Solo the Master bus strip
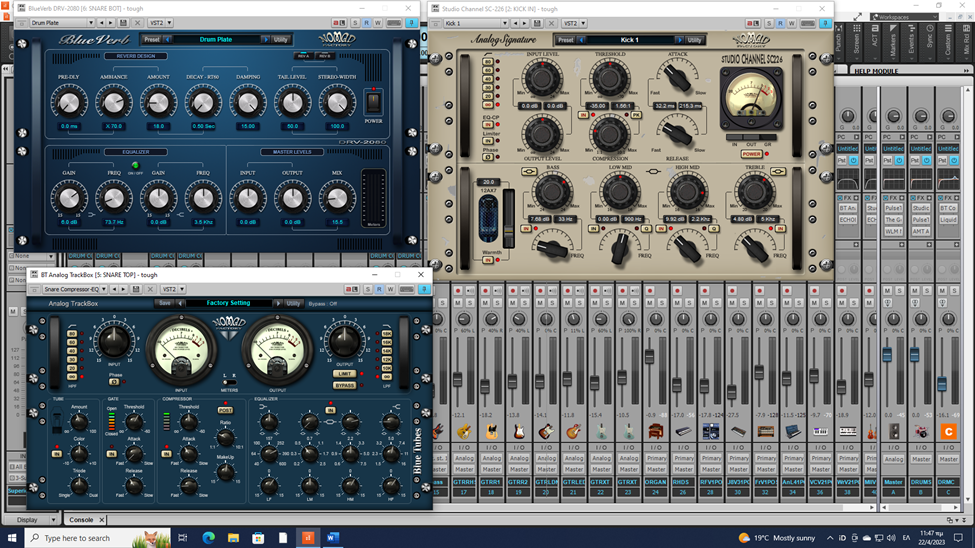The image size is (975, 548). click(900, 290)
